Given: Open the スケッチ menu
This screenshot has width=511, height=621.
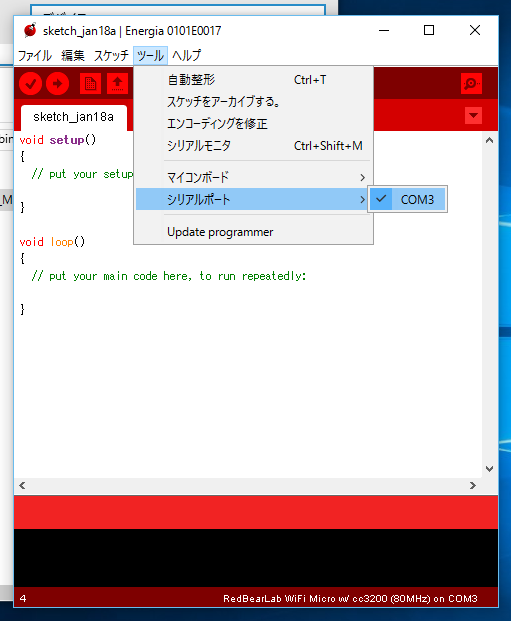Looking at the screenshot, I should 111,55.
